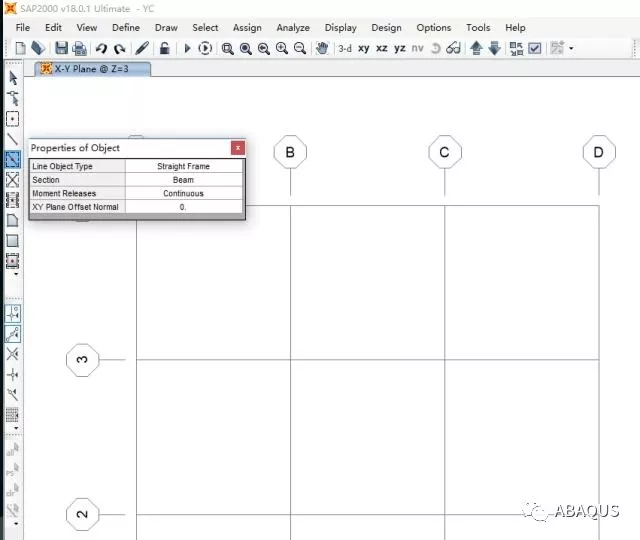This screenshot has width=640, height=540.
Task: Open the Analyze menu
Action: point(293,28)
